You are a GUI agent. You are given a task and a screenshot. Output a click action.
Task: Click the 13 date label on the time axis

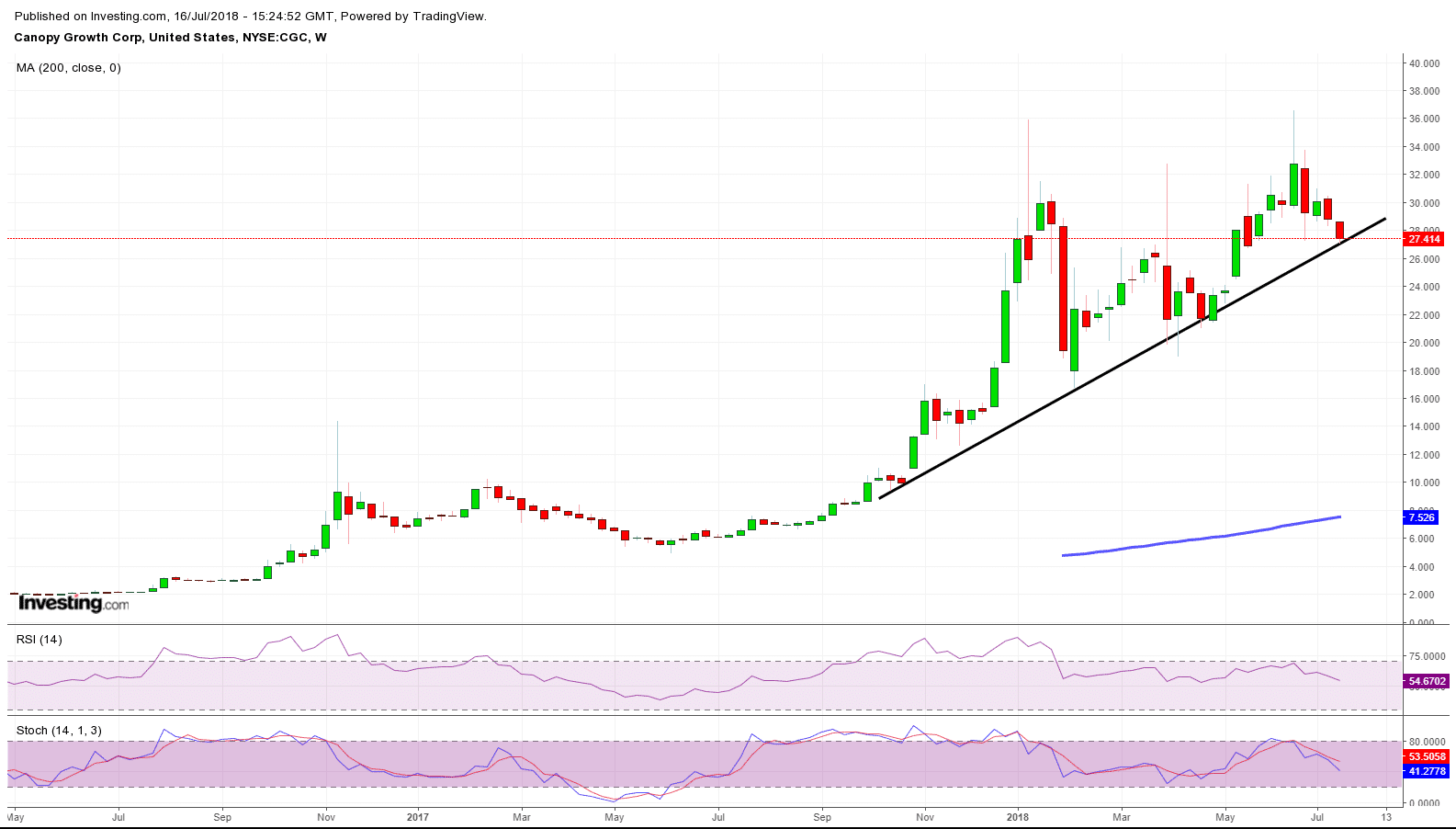pyautogui.click(x=1385, y=817)
